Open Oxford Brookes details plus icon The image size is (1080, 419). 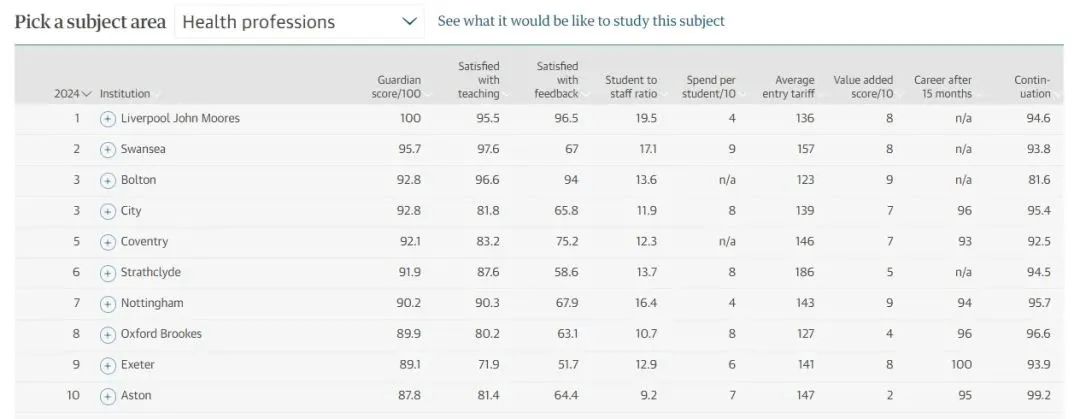click(x=107, y=334)
